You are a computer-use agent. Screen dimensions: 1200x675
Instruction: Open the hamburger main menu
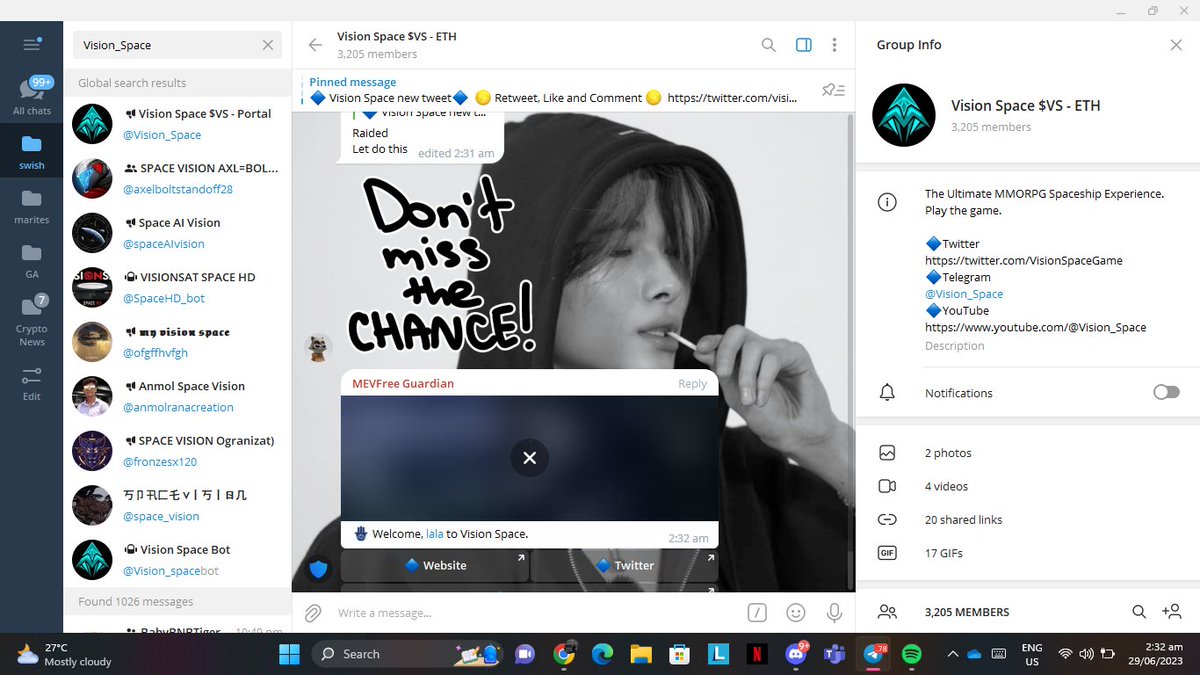pyautogui.click(x=32, y=45)
